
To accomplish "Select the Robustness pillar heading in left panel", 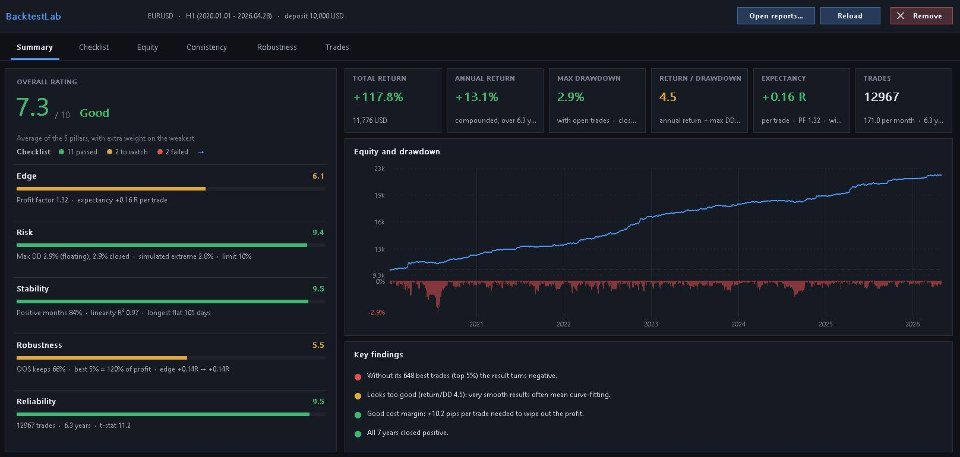I will click(39, 345).
